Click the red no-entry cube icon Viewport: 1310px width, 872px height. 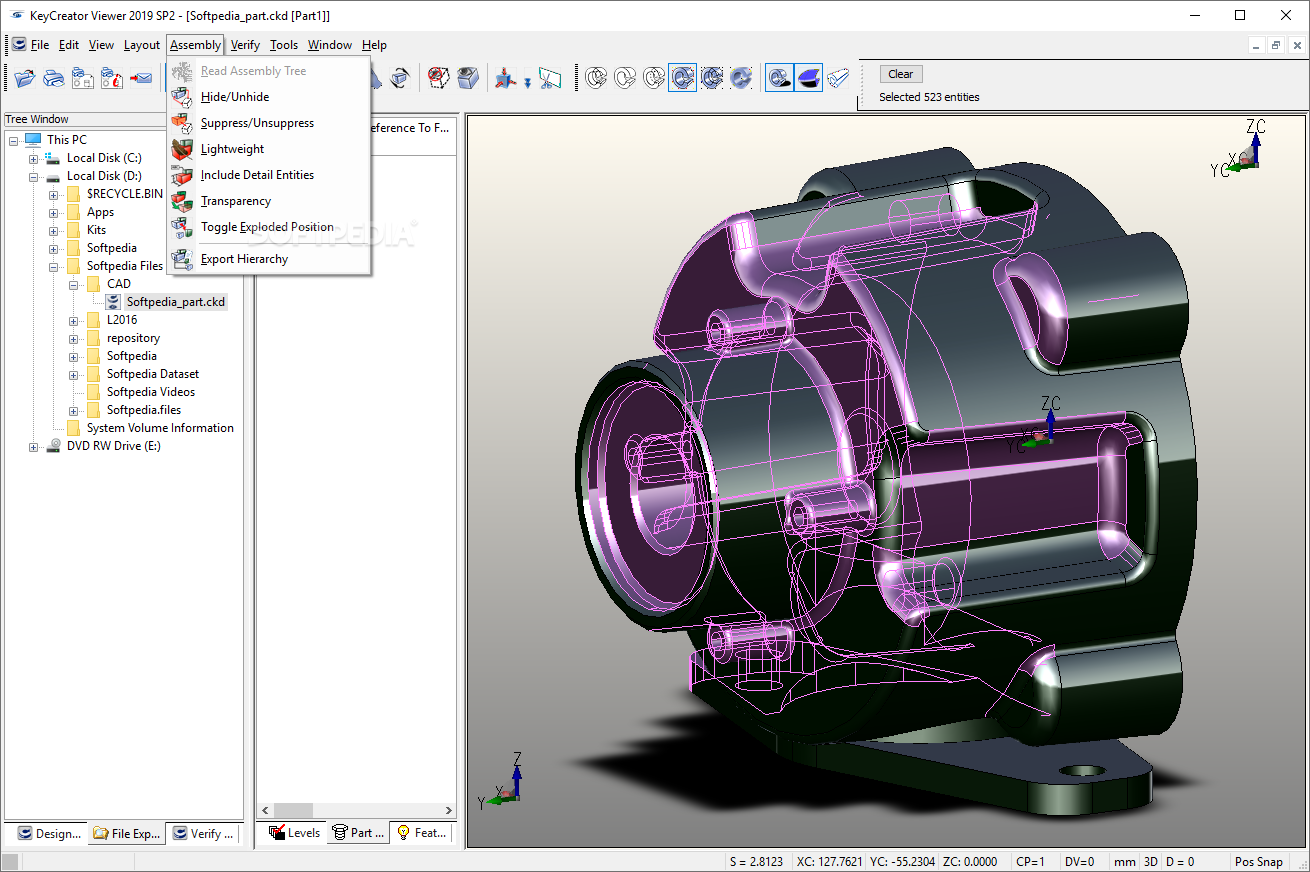tap(439, 78)
